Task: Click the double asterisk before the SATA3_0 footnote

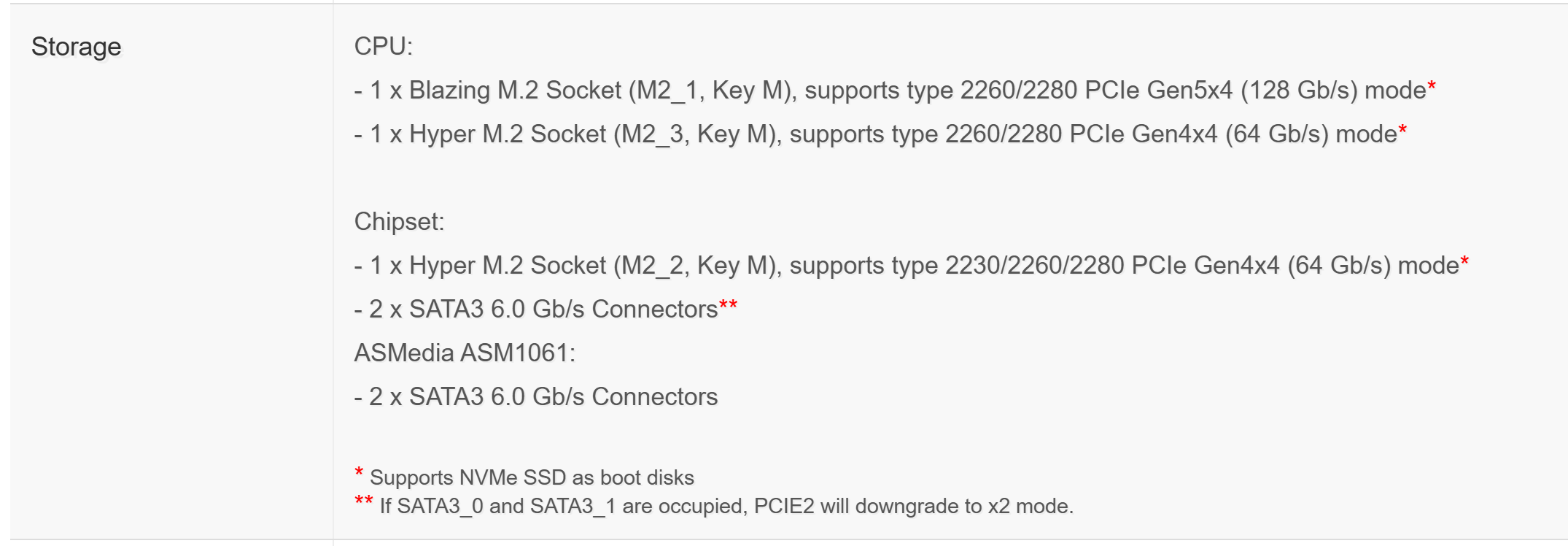Action: [364, 501]
